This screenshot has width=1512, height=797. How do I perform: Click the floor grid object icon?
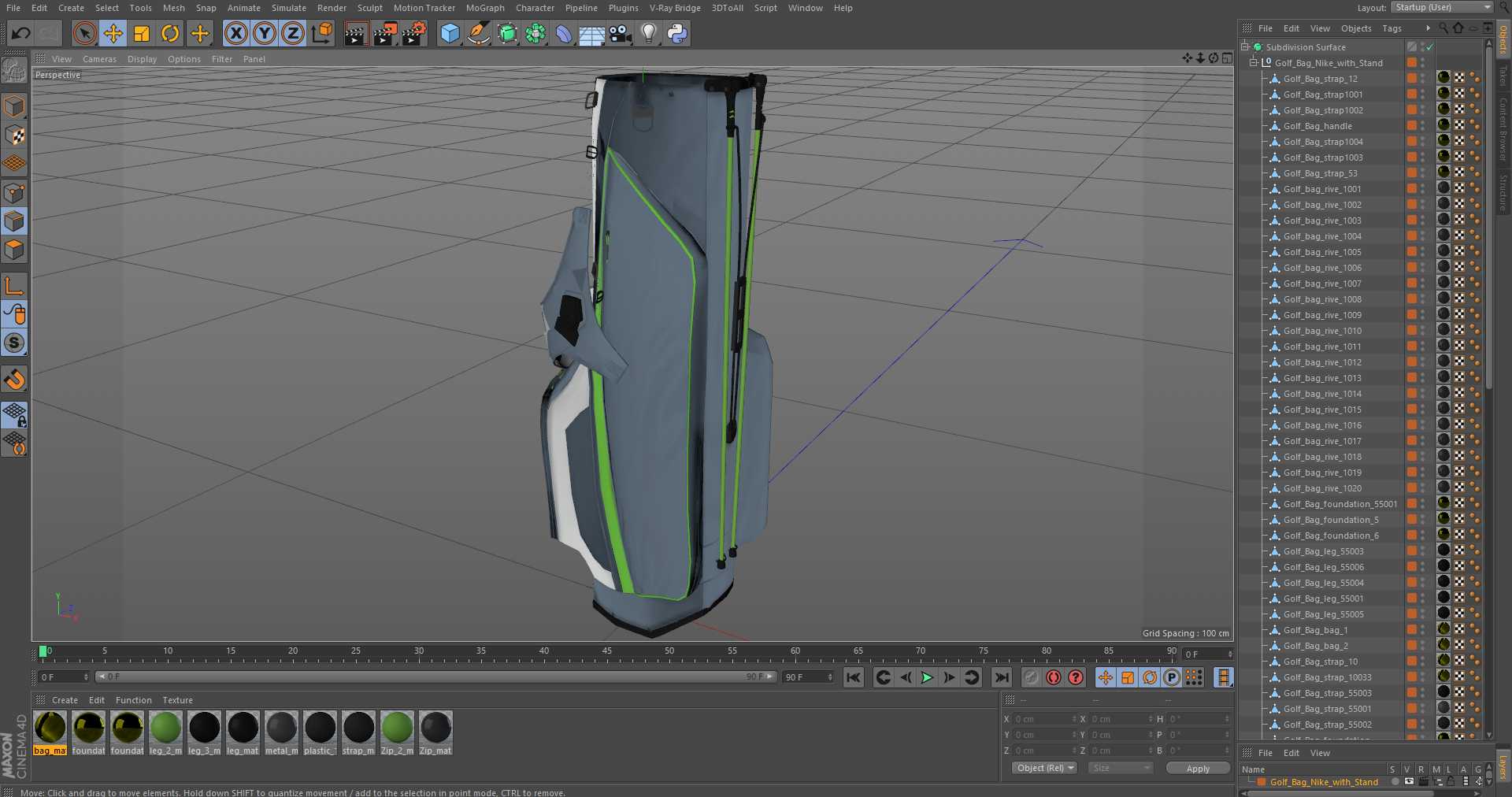[592, 33]
